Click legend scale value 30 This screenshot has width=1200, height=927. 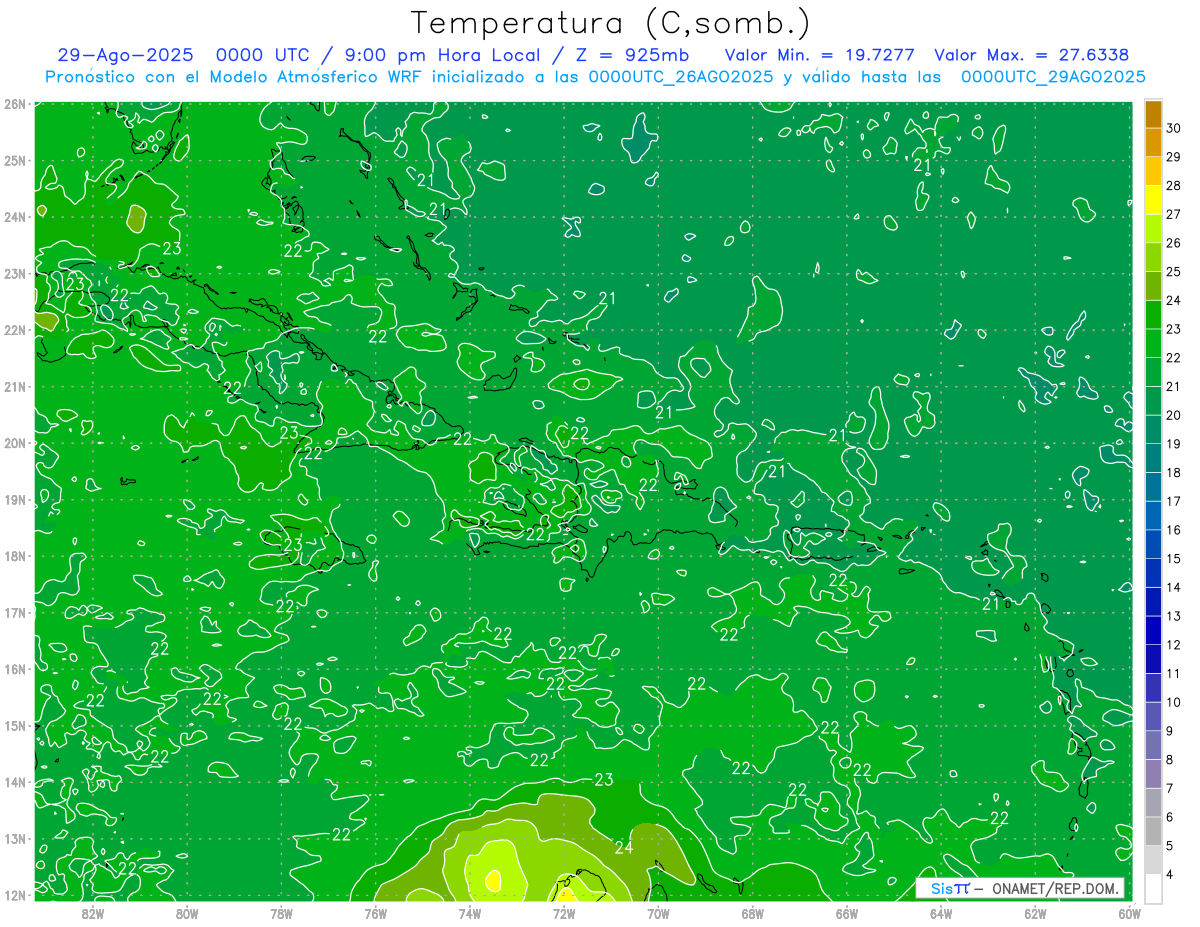click(x=1173, y=128)
